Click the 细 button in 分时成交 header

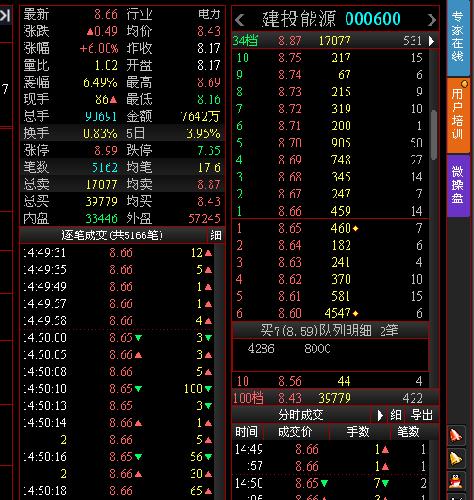[396, 415]
